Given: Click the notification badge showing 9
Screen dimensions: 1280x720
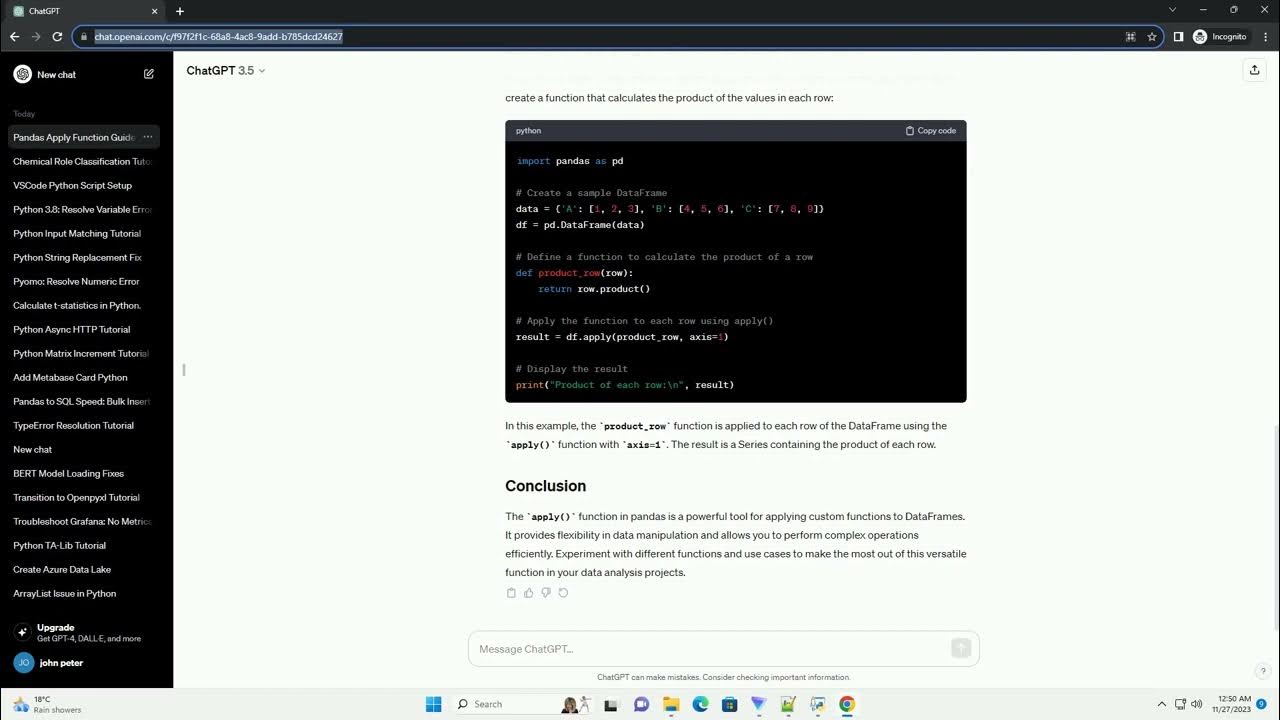Looking at the screenshot, I should [1262, 704].
